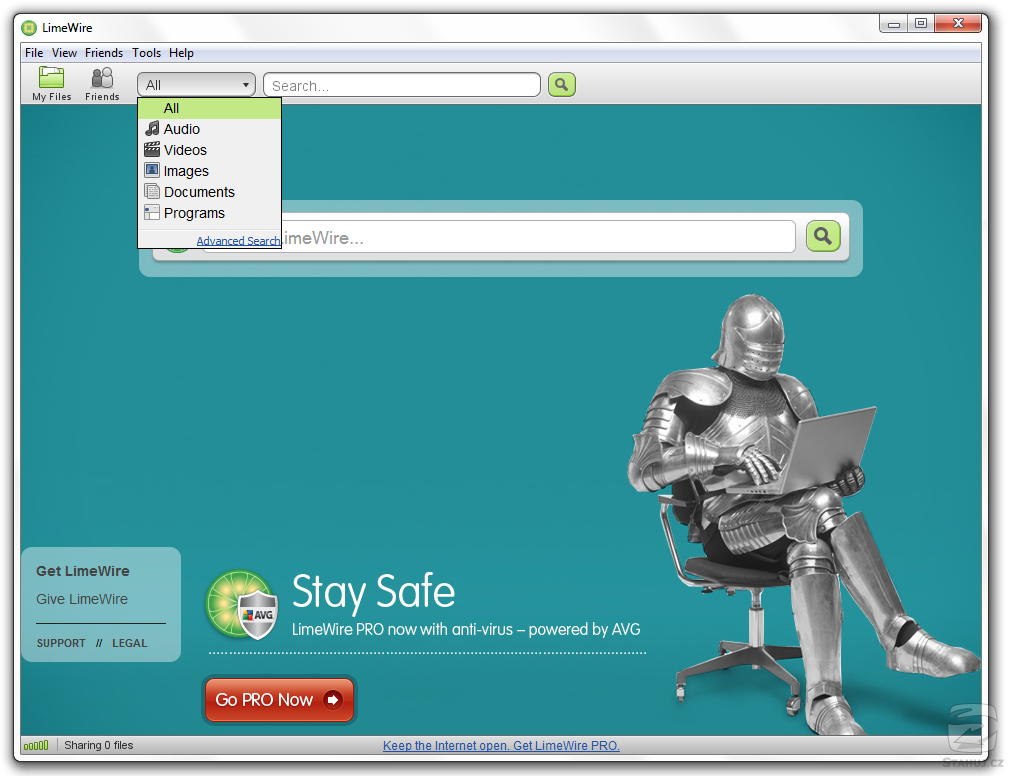The width and height of the screenshot is (1011, 776).
Task: Select the Audio music note icon
Action: pos(152,128)
